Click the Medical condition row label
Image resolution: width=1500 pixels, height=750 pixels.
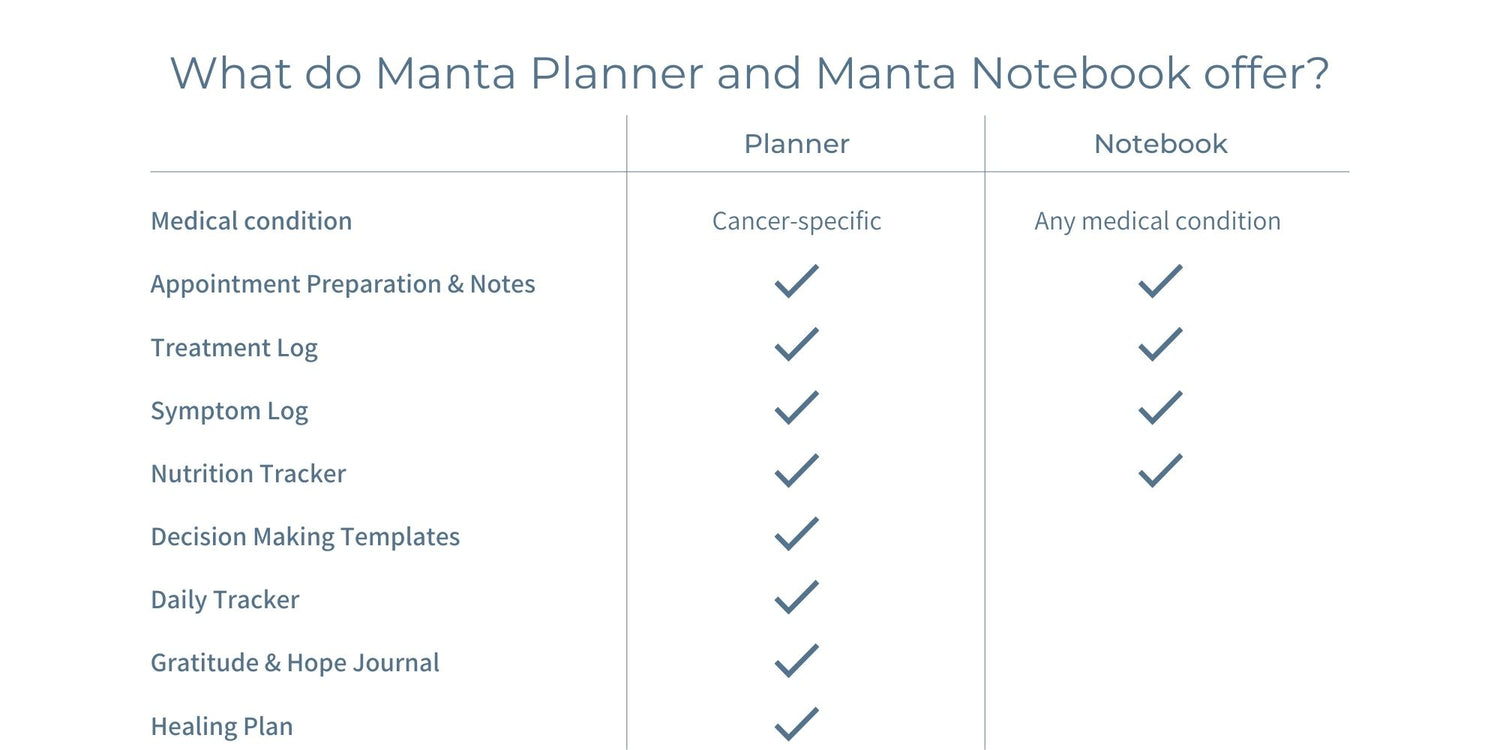click(x=251, y=221)
